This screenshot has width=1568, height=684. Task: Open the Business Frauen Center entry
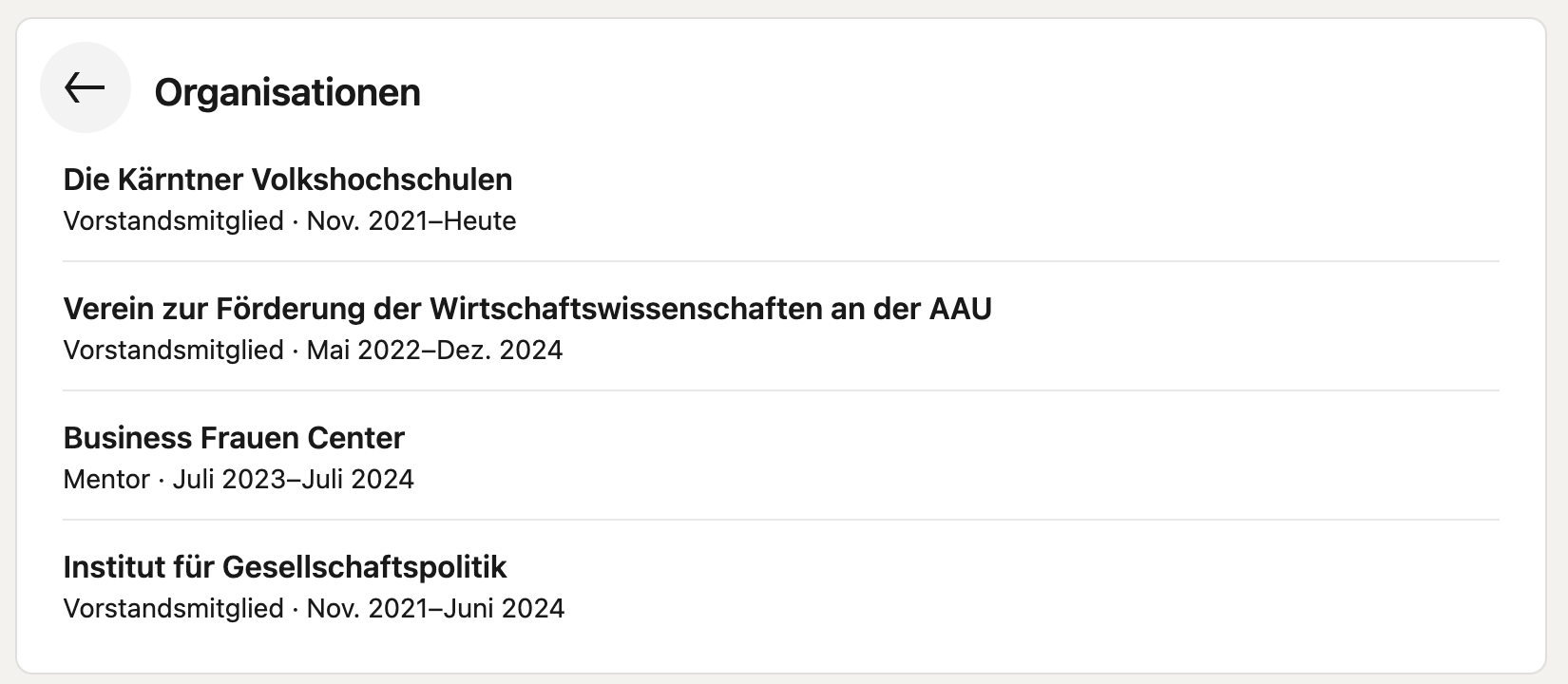(234, 438)
